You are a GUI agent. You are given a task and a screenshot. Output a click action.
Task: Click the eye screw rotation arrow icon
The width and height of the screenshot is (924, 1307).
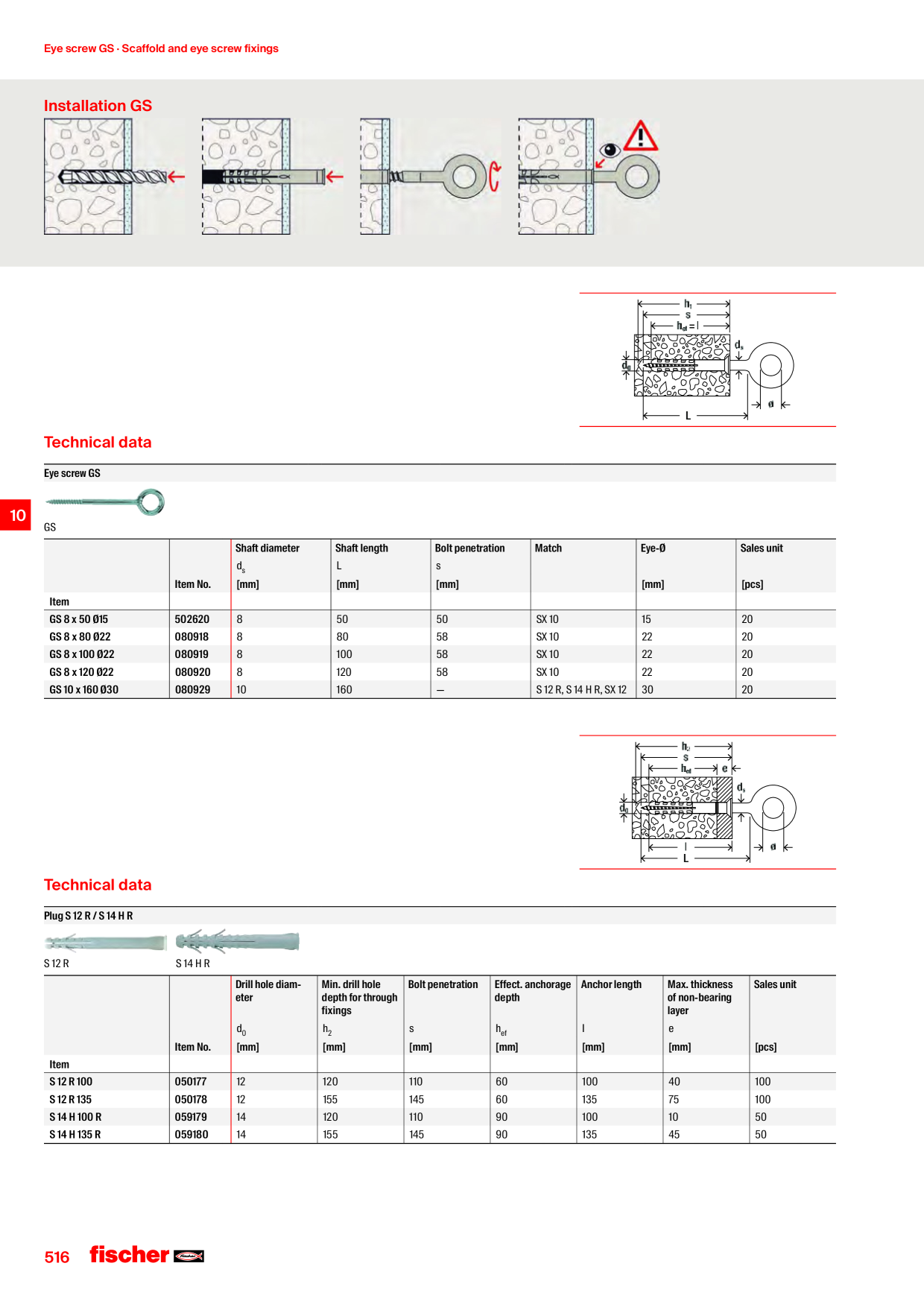495,177
